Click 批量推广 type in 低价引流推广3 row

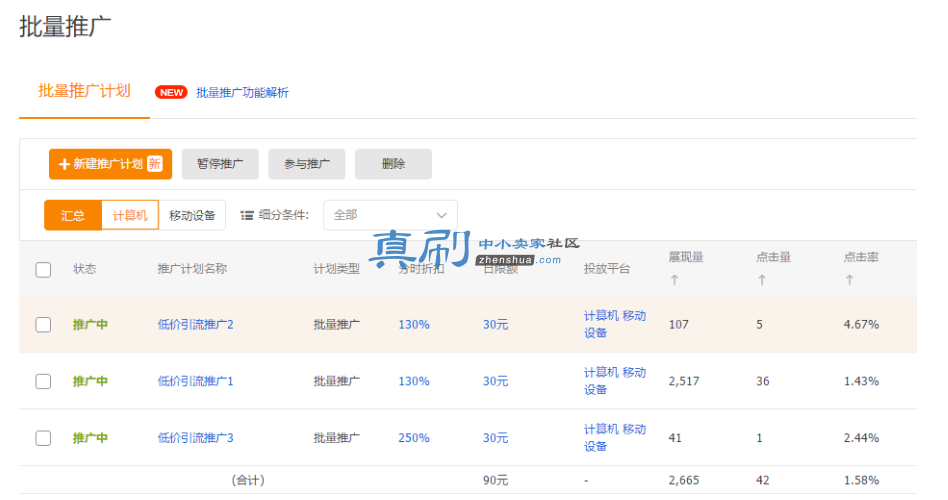[336, 438]
